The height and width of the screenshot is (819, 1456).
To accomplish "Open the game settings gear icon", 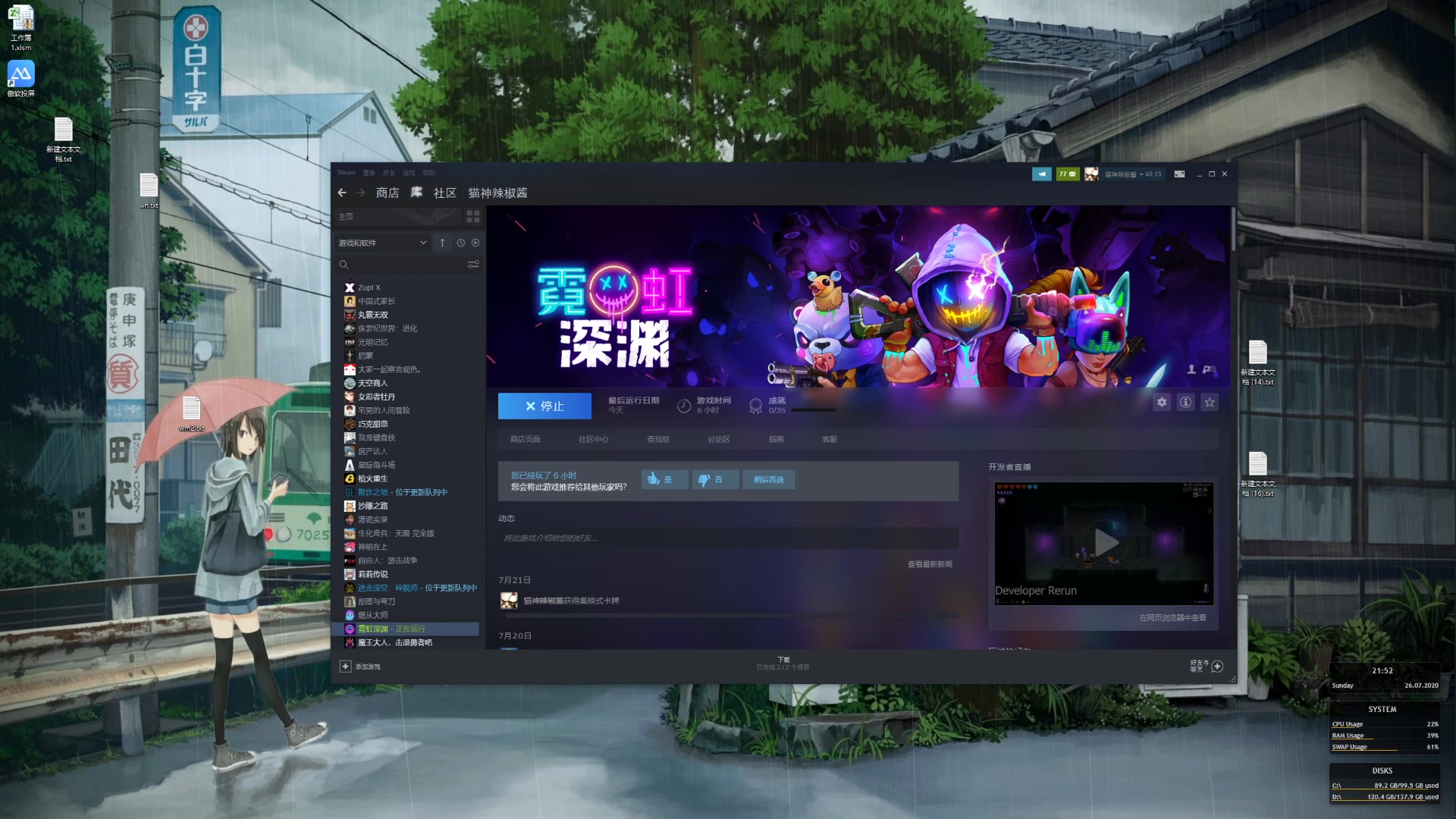I will coord(1162,403).
